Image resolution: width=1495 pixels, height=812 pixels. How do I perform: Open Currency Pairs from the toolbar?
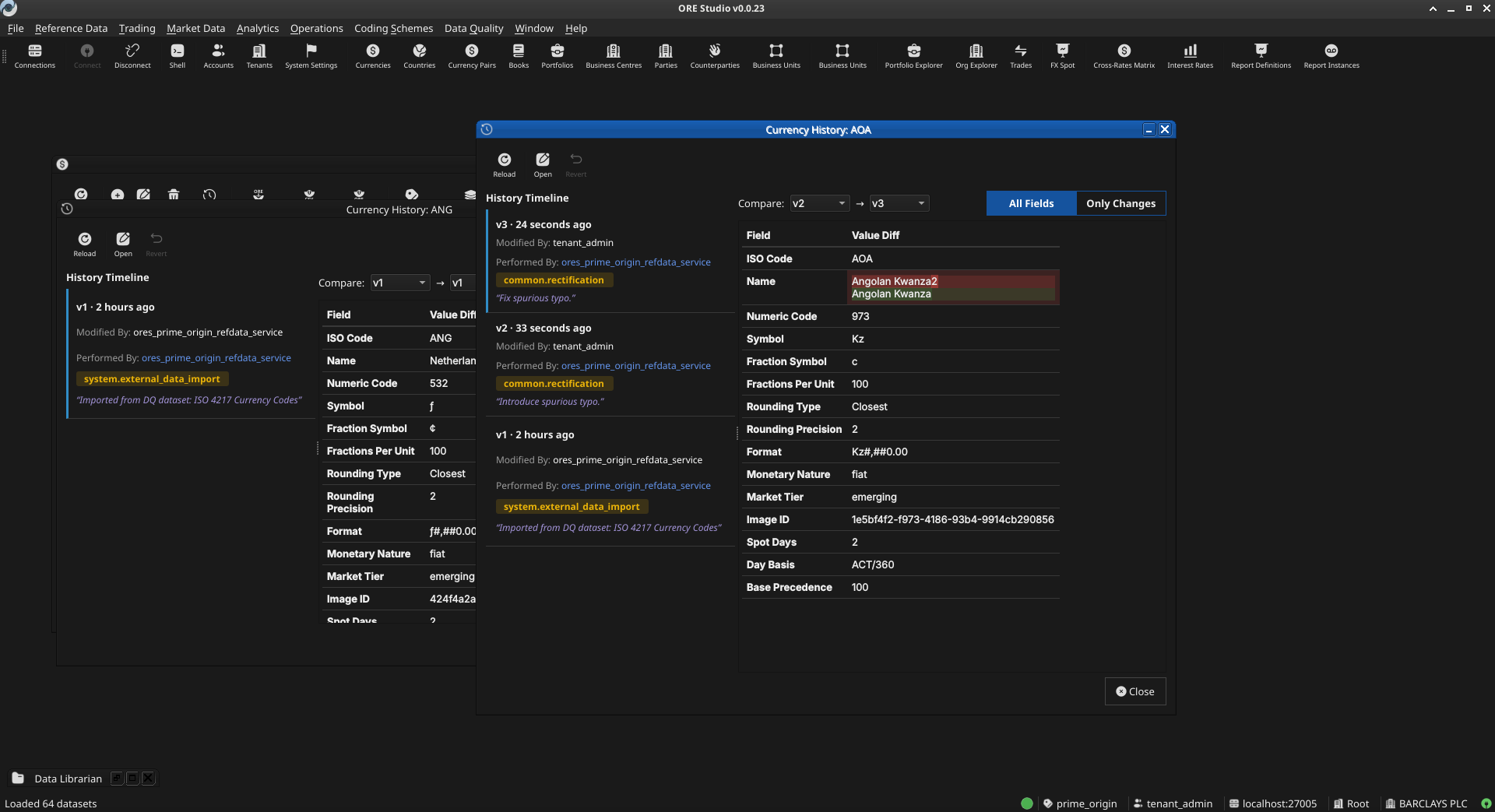(472, 56)
